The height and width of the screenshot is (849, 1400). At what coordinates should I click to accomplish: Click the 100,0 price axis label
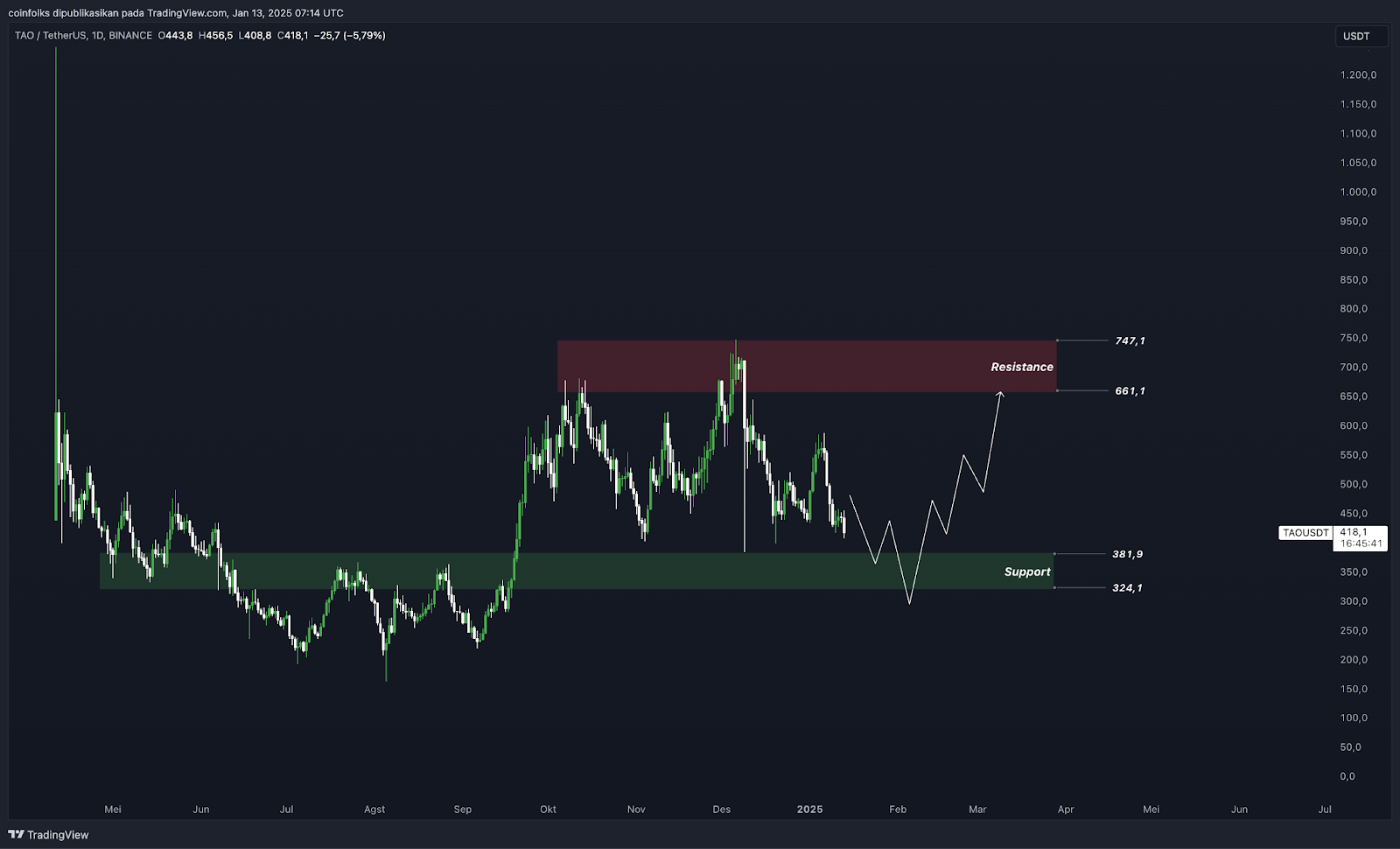click(x=1353, y=718)
